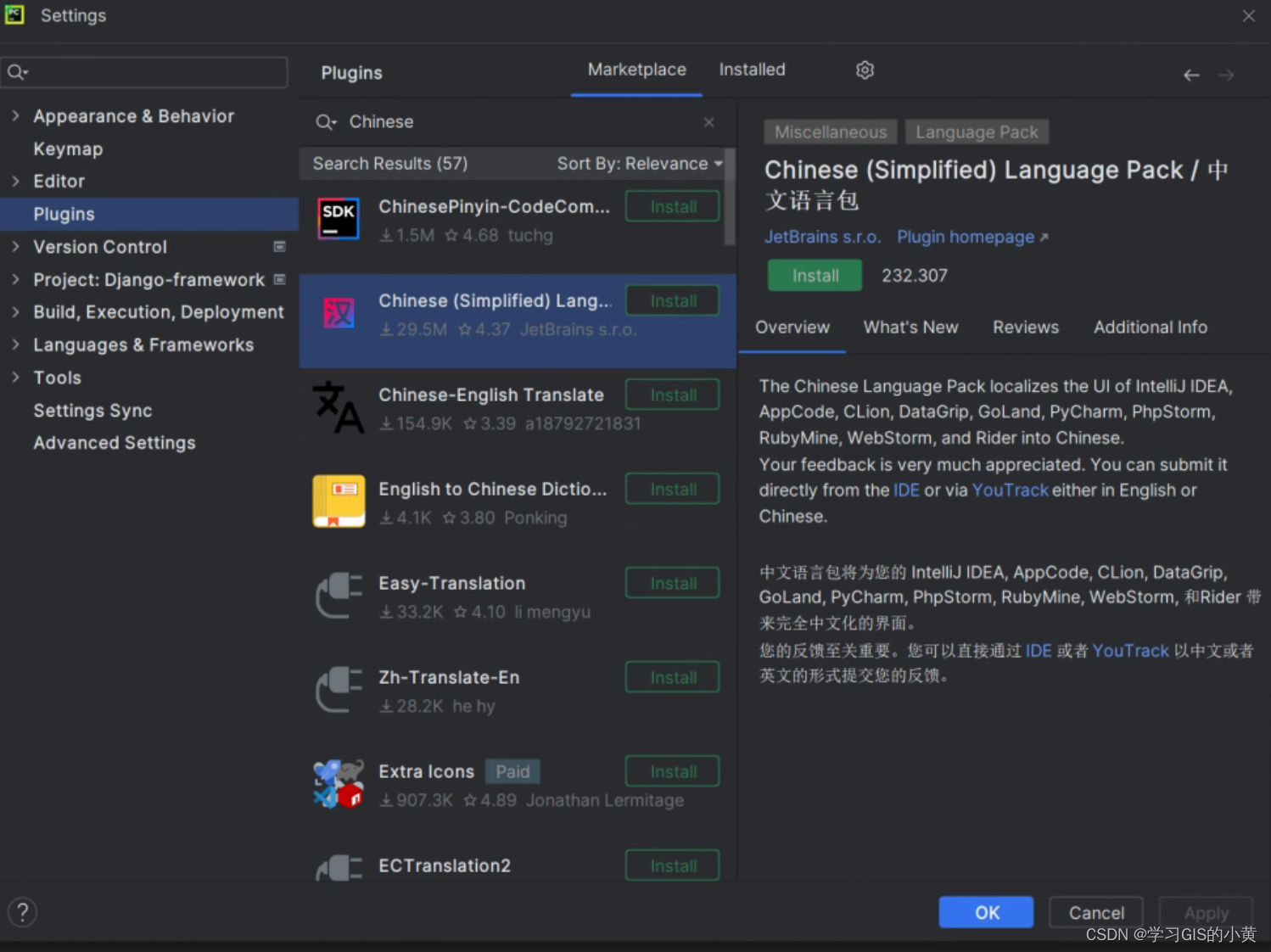Expand Project: Django-framework node
The height and width of the screenshot is (952, 1271).
coord(15,279)
